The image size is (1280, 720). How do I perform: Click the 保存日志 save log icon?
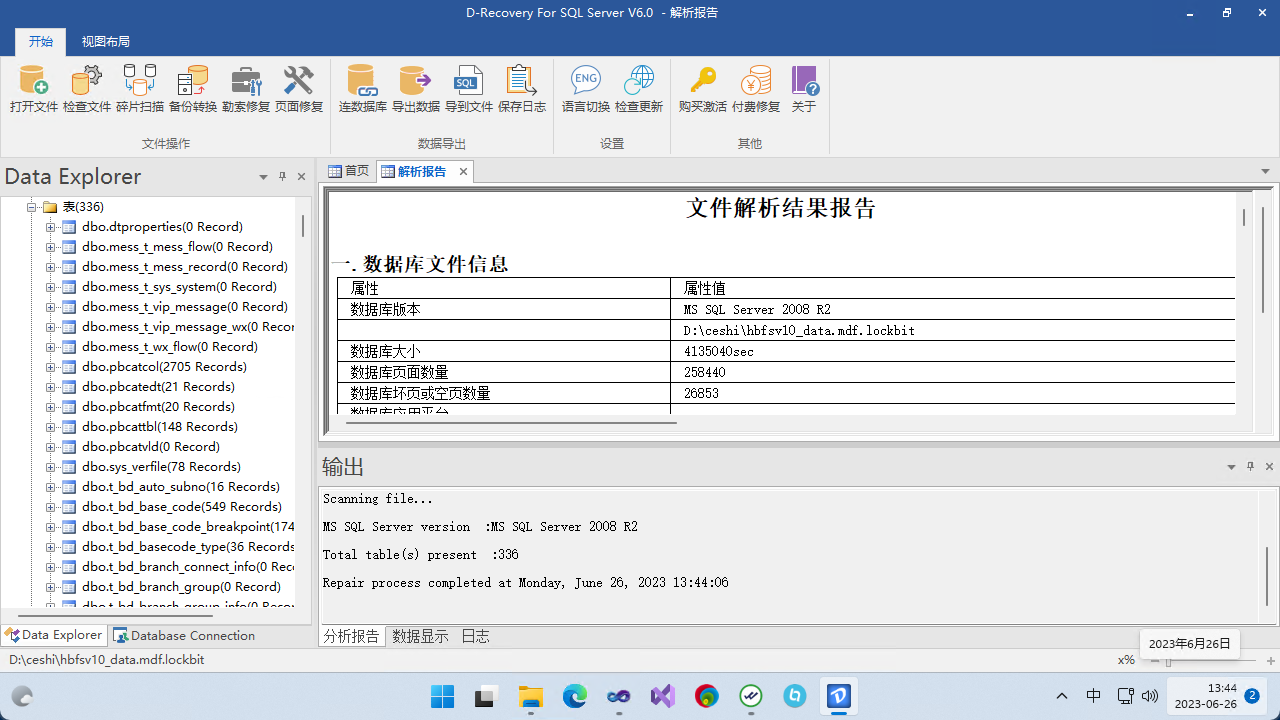(x=522, y=89)
